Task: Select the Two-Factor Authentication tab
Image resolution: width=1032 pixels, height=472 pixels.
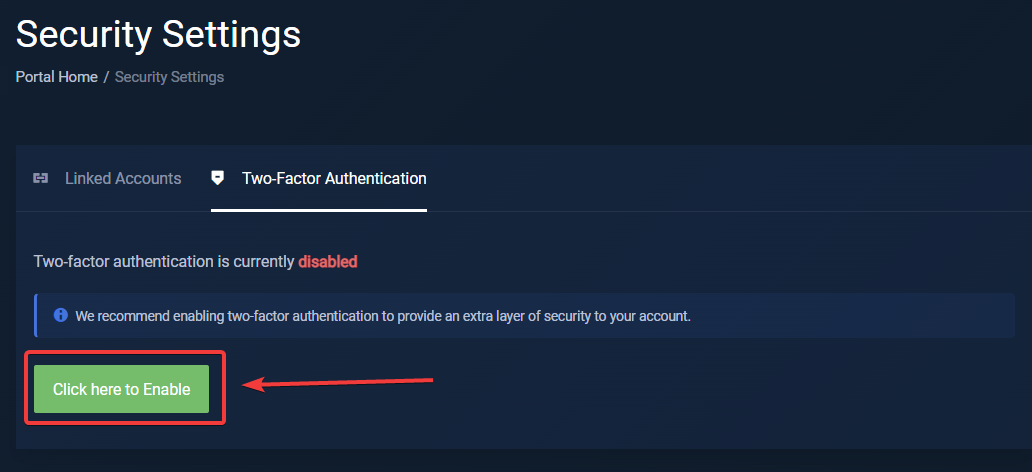Action: coord(334,178)
